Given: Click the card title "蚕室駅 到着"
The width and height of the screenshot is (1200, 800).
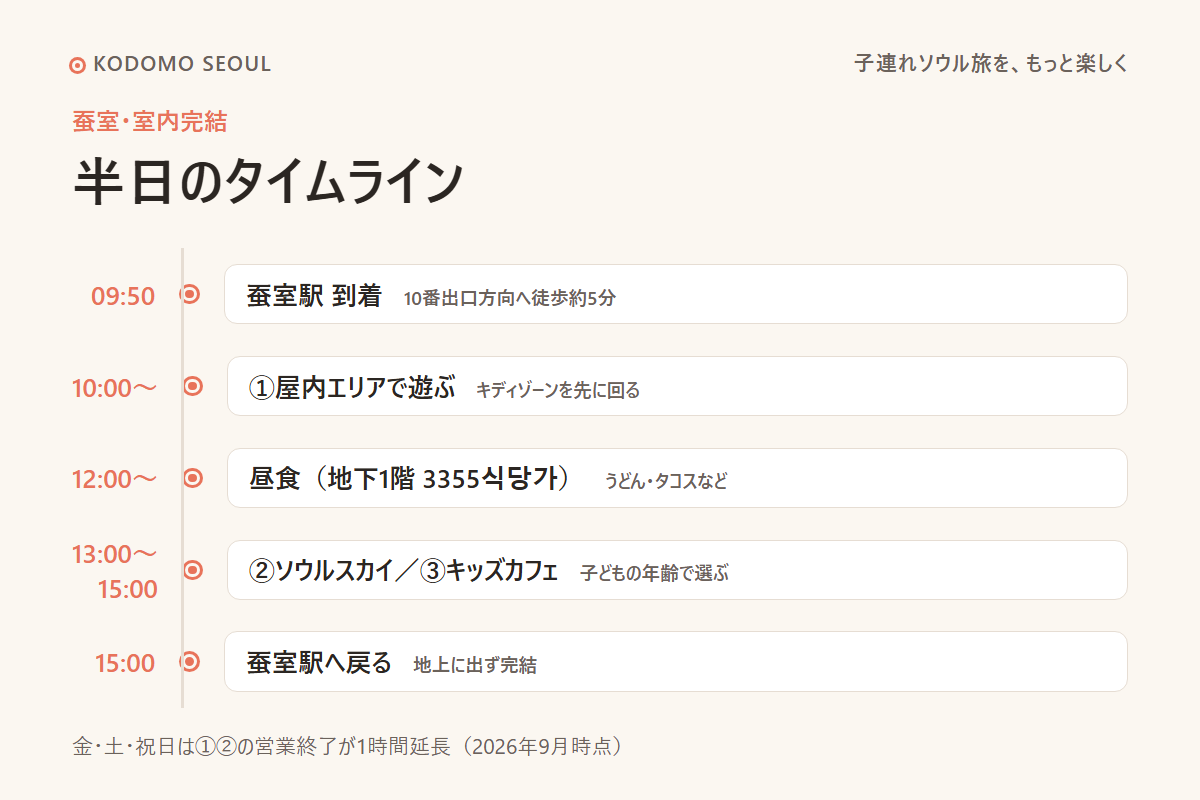Looking at the screenshot, I should tap(315, 295).
